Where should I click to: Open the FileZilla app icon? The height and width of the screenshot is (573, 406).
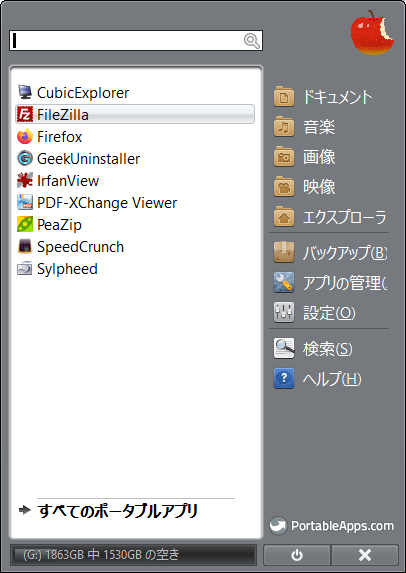(25, 114)
